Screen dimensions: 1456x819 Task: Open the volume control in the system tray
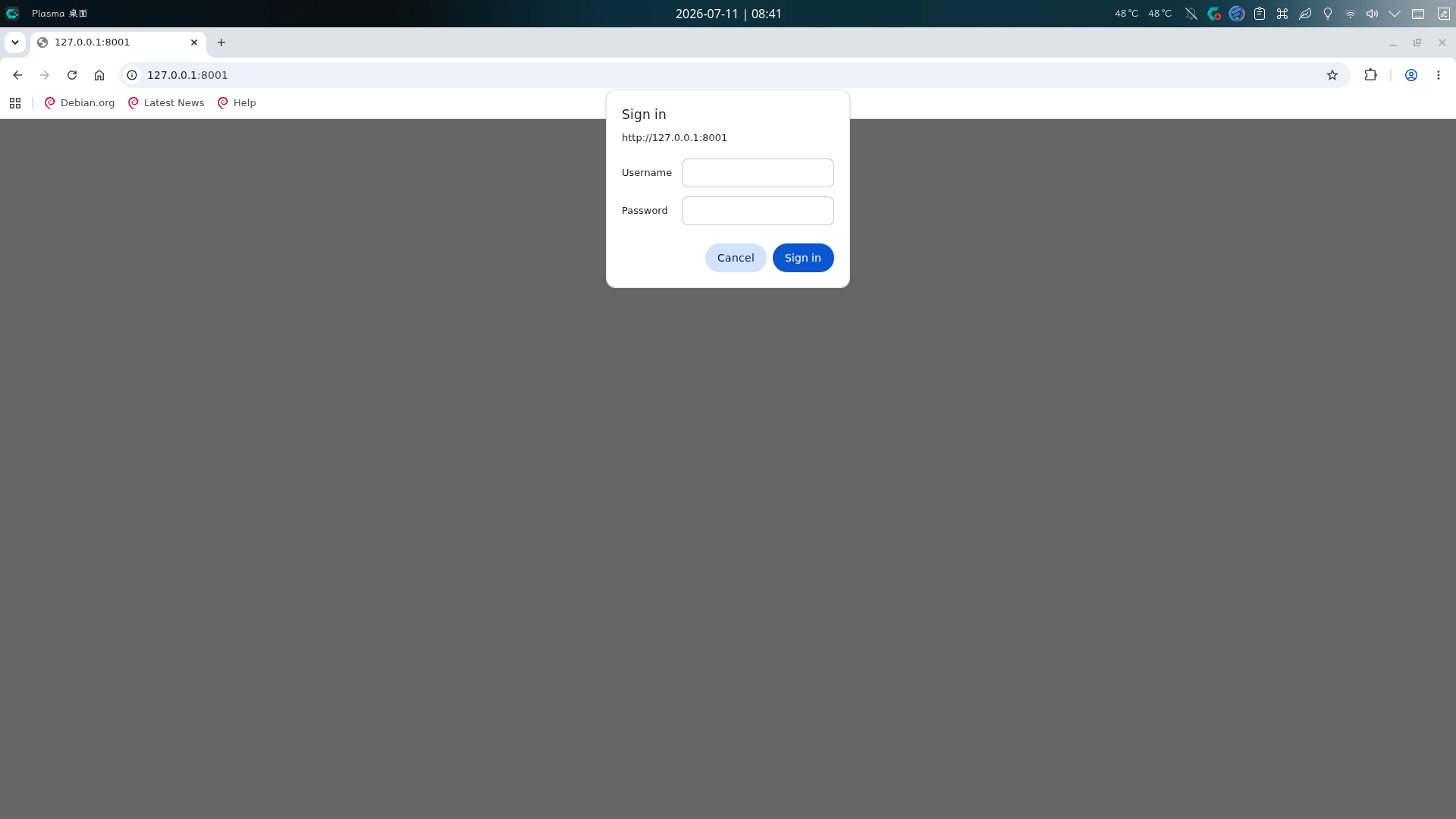click(1372, 14)
